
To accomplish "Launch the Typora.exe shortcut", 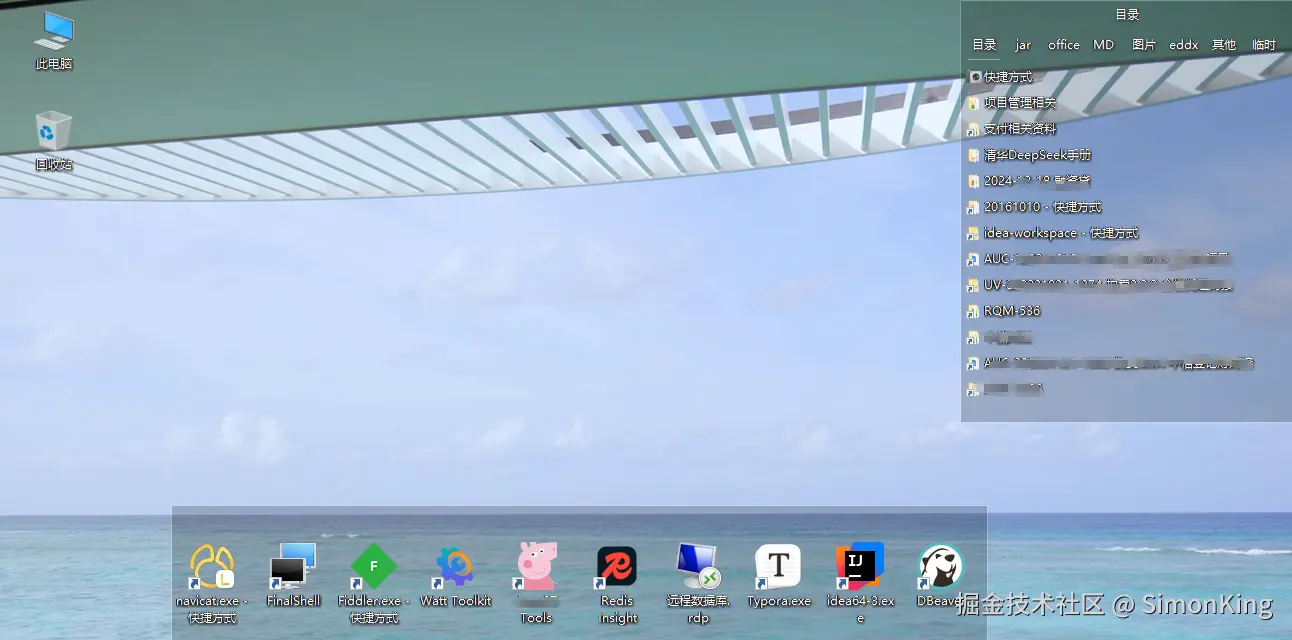I will pyautogui.click(x=778, y=576).
